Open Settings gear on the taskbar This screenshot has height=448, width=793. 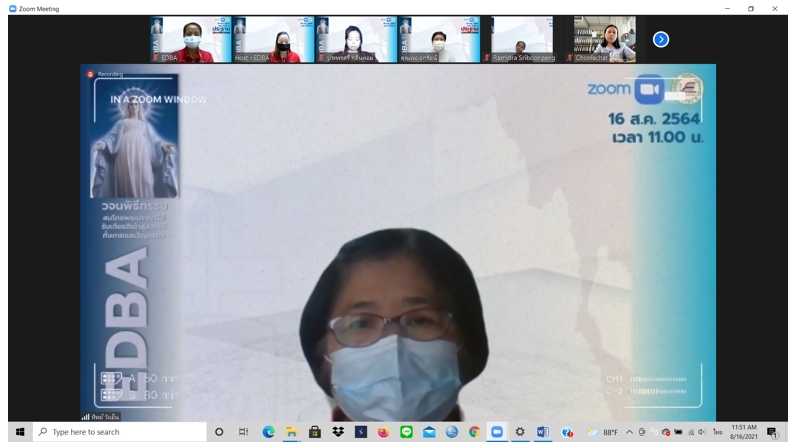[519, 432]
